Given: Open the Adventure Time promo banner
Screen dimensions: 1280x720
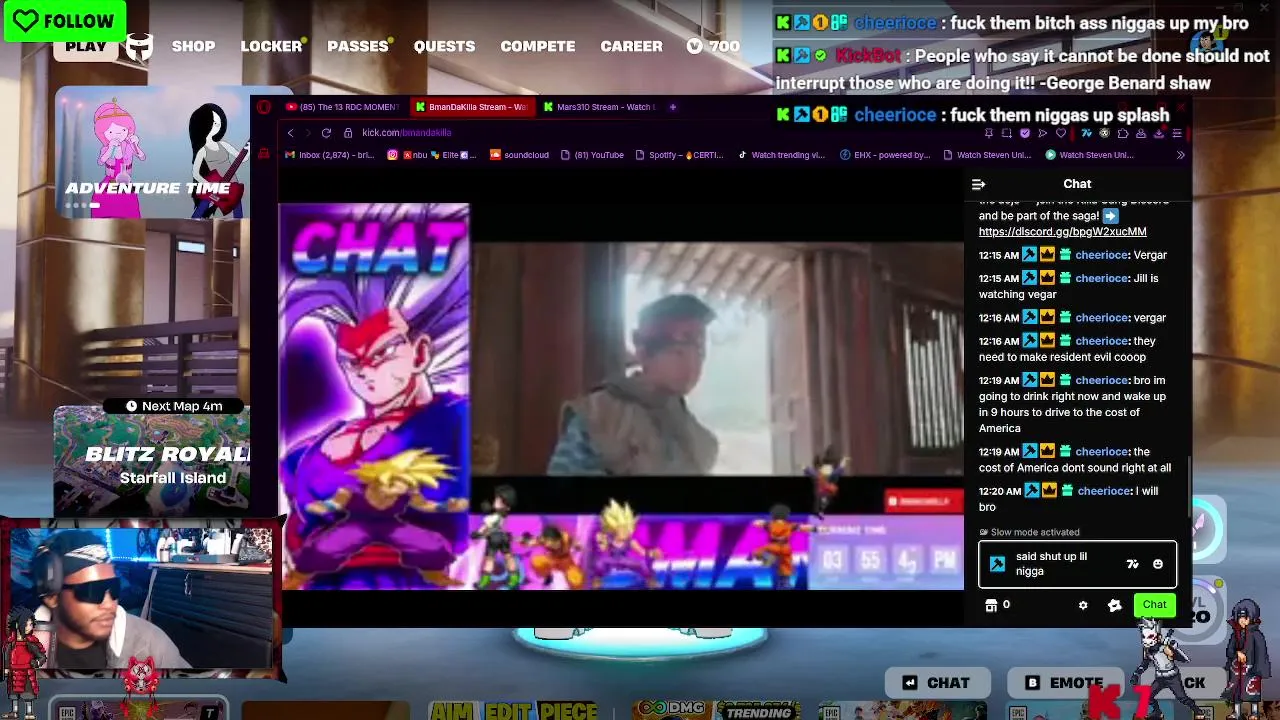Looking at the screenshot, I should pos(152,152).
